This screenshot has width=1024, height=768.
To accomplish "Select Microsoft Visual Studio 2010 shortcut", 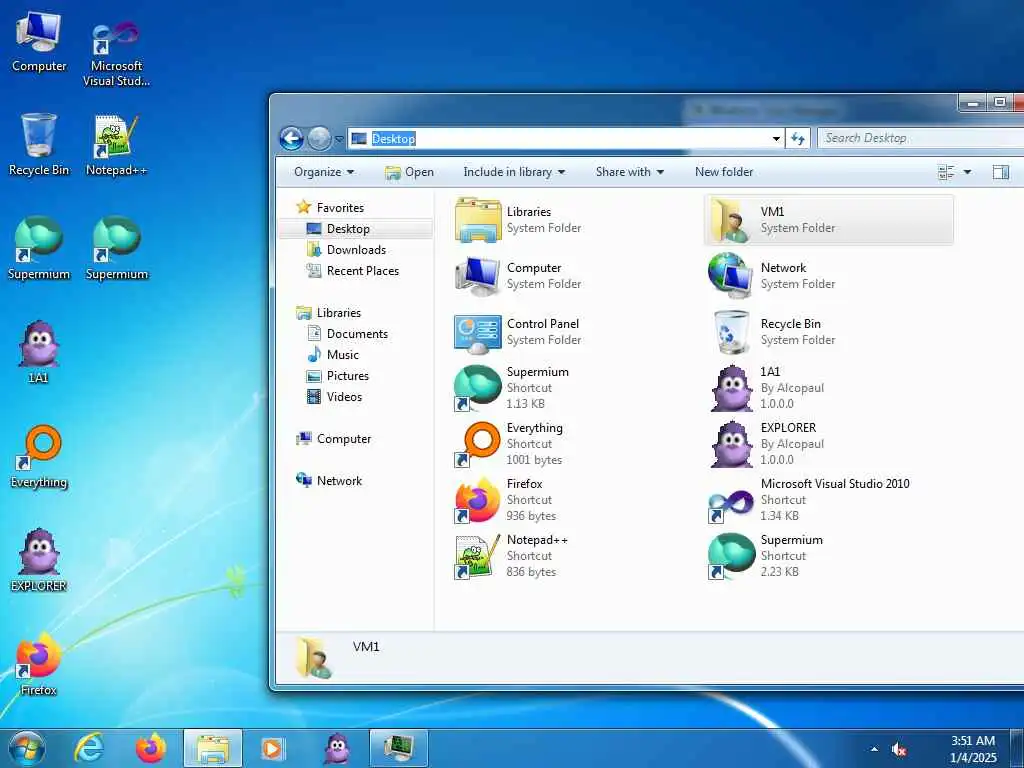I will (828, 500).
